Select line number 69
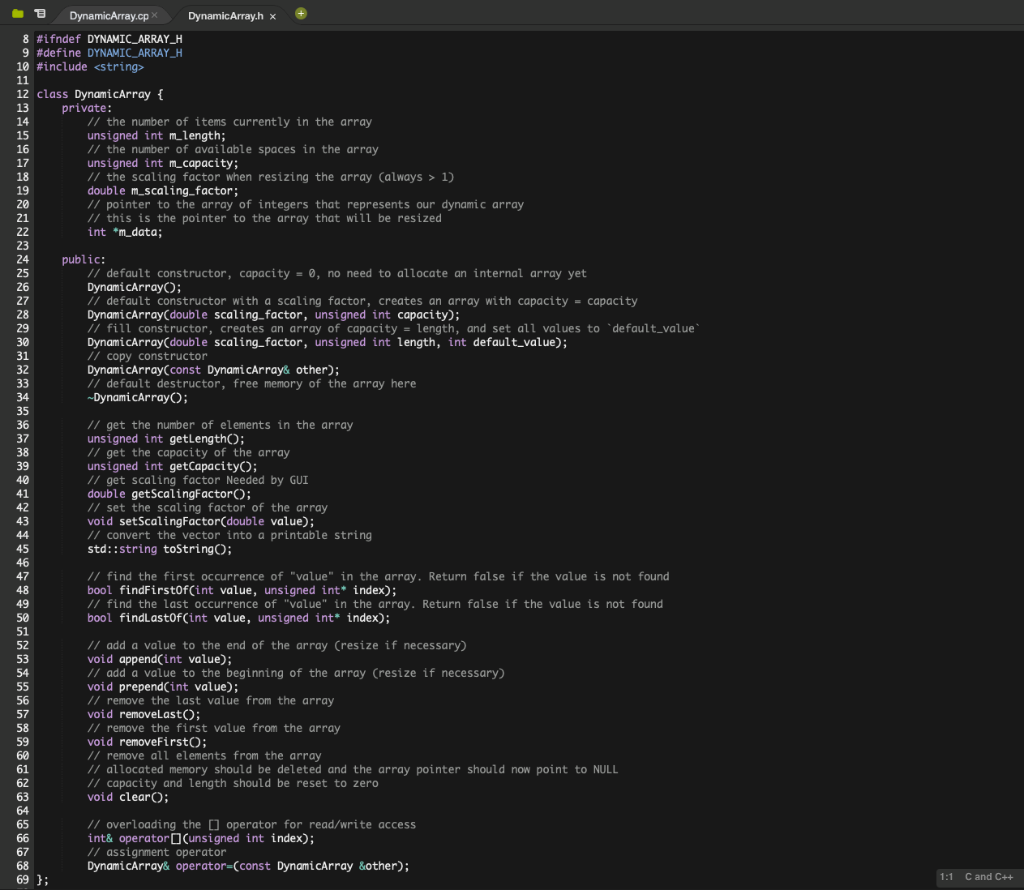This screenshot has width=1024, height=890. 22,879
